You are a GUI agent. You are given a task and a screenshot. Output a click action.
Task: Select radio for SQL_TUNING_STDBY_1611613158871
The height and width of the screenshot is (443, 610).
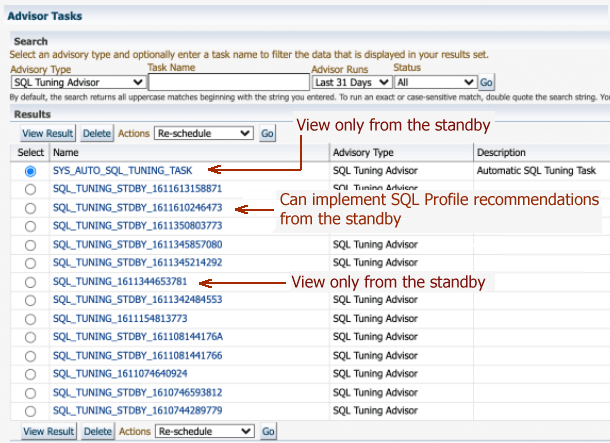(30, 189)
